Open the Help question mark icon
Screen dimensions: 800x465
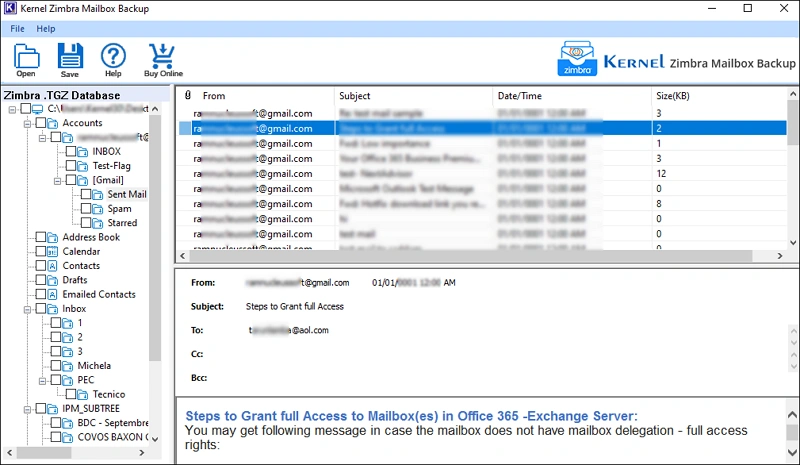tap(113, 56)
